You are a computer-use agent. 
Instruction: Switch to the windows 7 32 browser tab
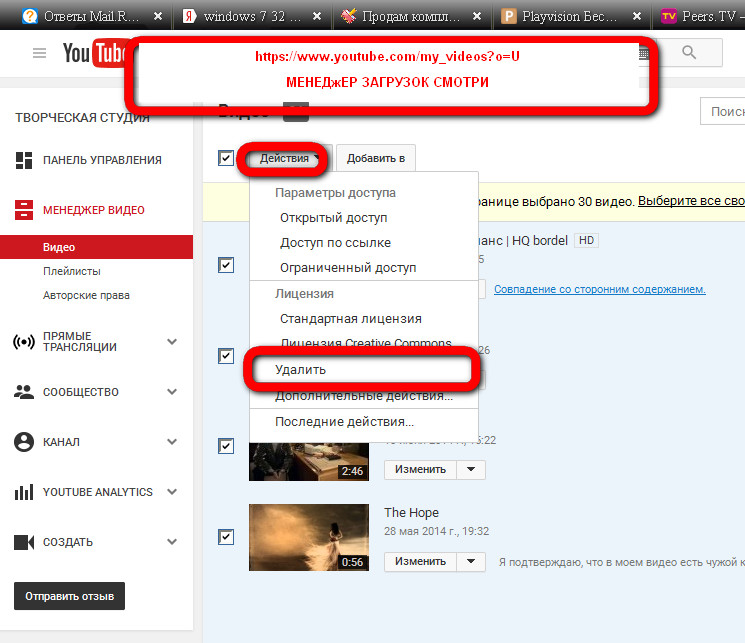point(253,17)
